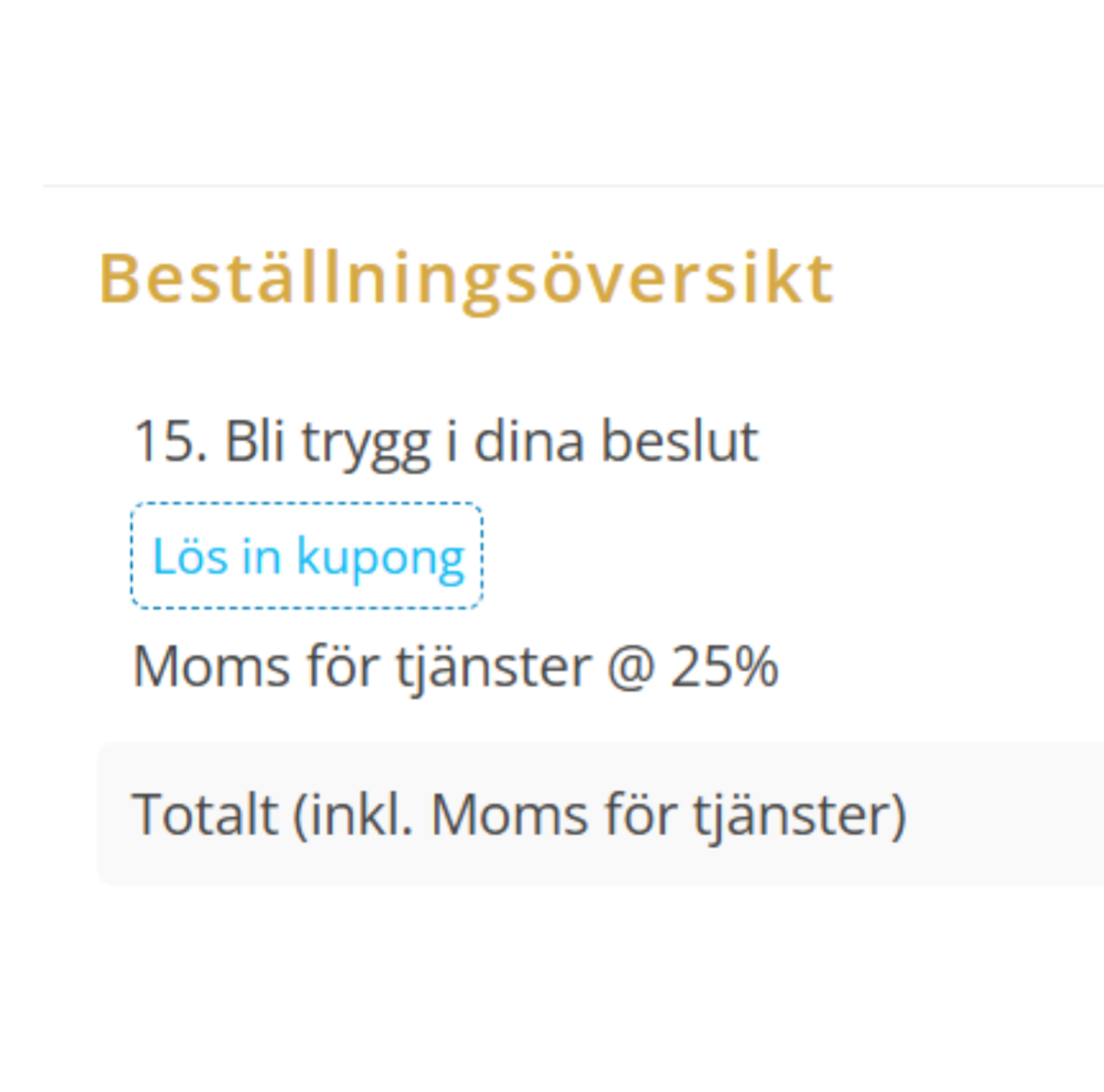Click the "Lös in kupong" coupon link
Image resolution: width=1104 pixels, height=1092 pixels.
pyautogui.click(x=307, y=556)
